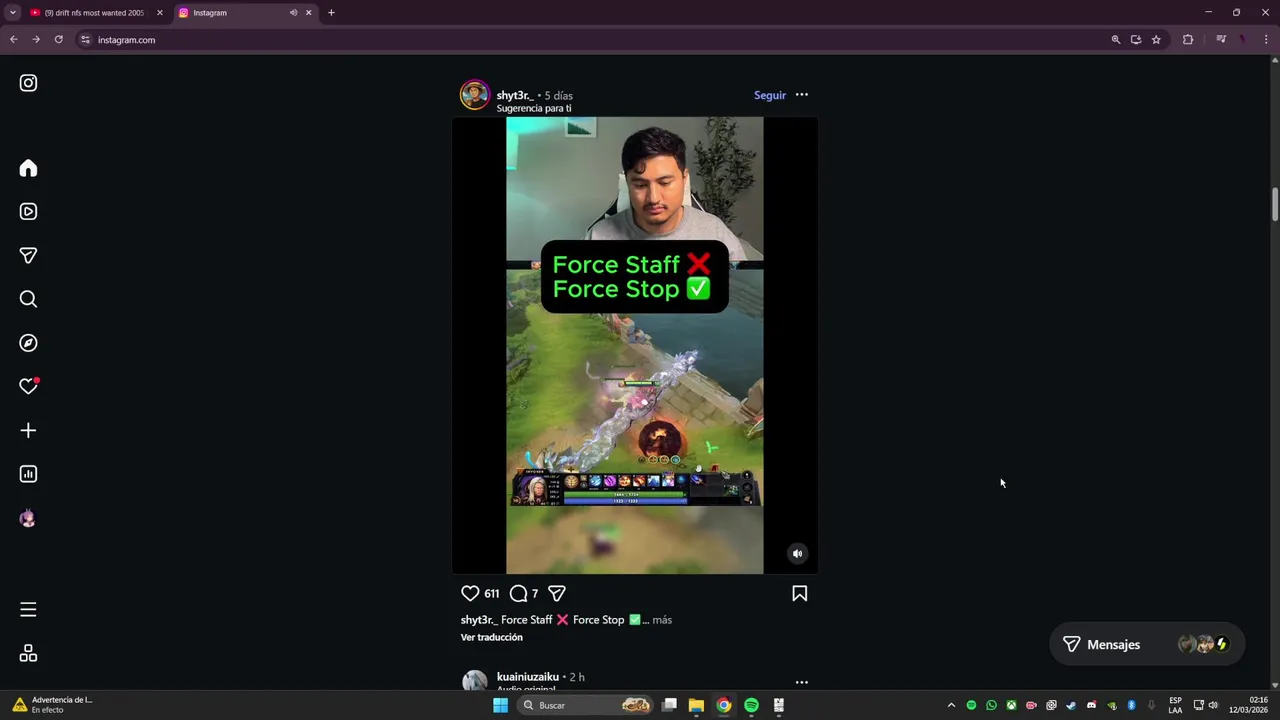Switch the ESP LAA keyboard language
The height and width of the screenshot is (720, 1280).
tap(1175, 705)
